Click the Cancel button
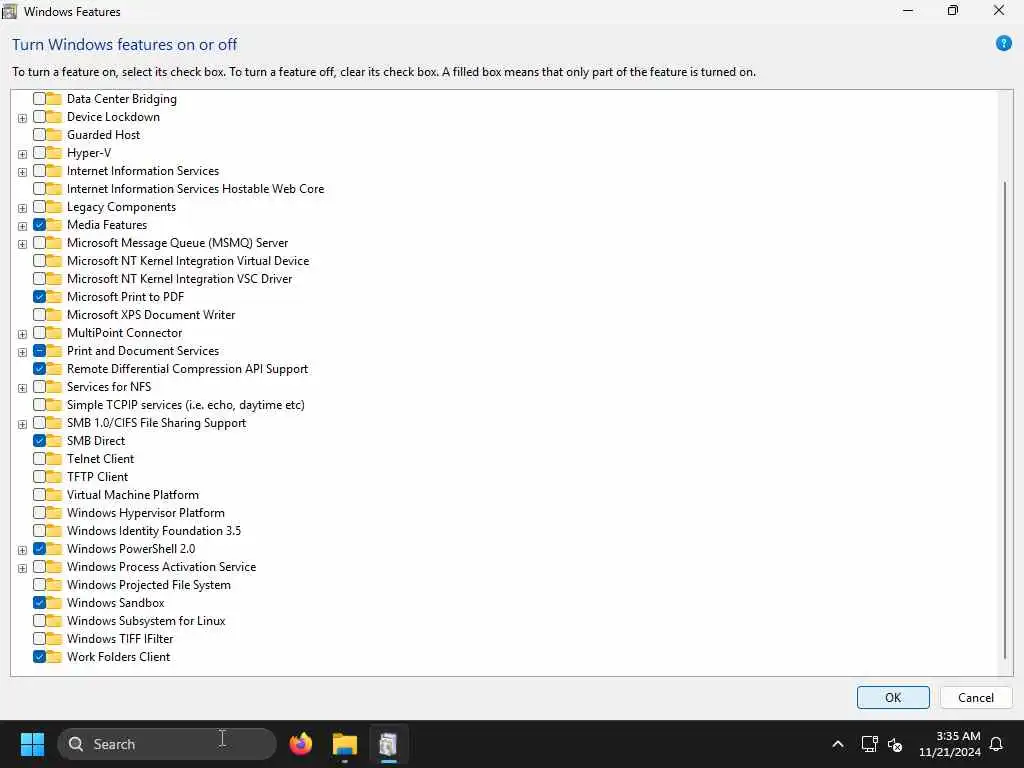Screen dimensions: 1024x768 tap(976, 697)
